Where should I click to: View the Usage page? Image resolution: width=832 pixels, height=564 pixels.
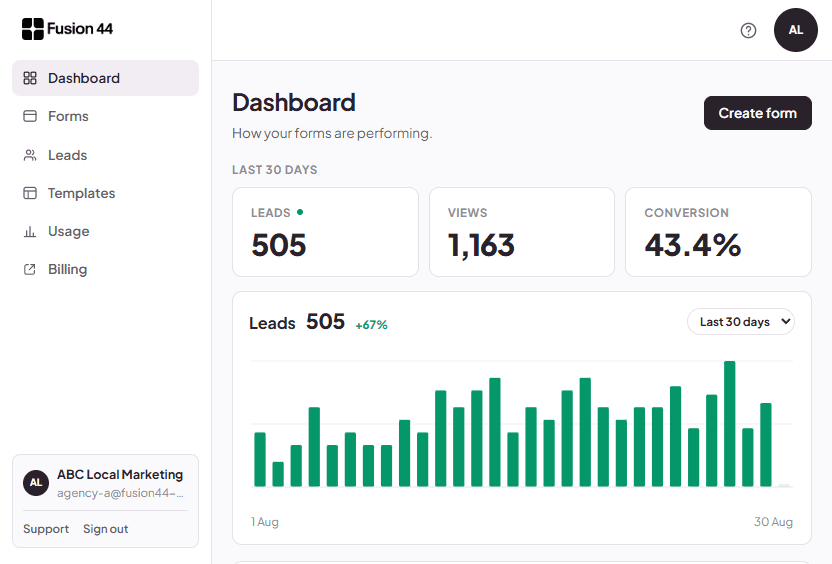(x=106, y=231)
